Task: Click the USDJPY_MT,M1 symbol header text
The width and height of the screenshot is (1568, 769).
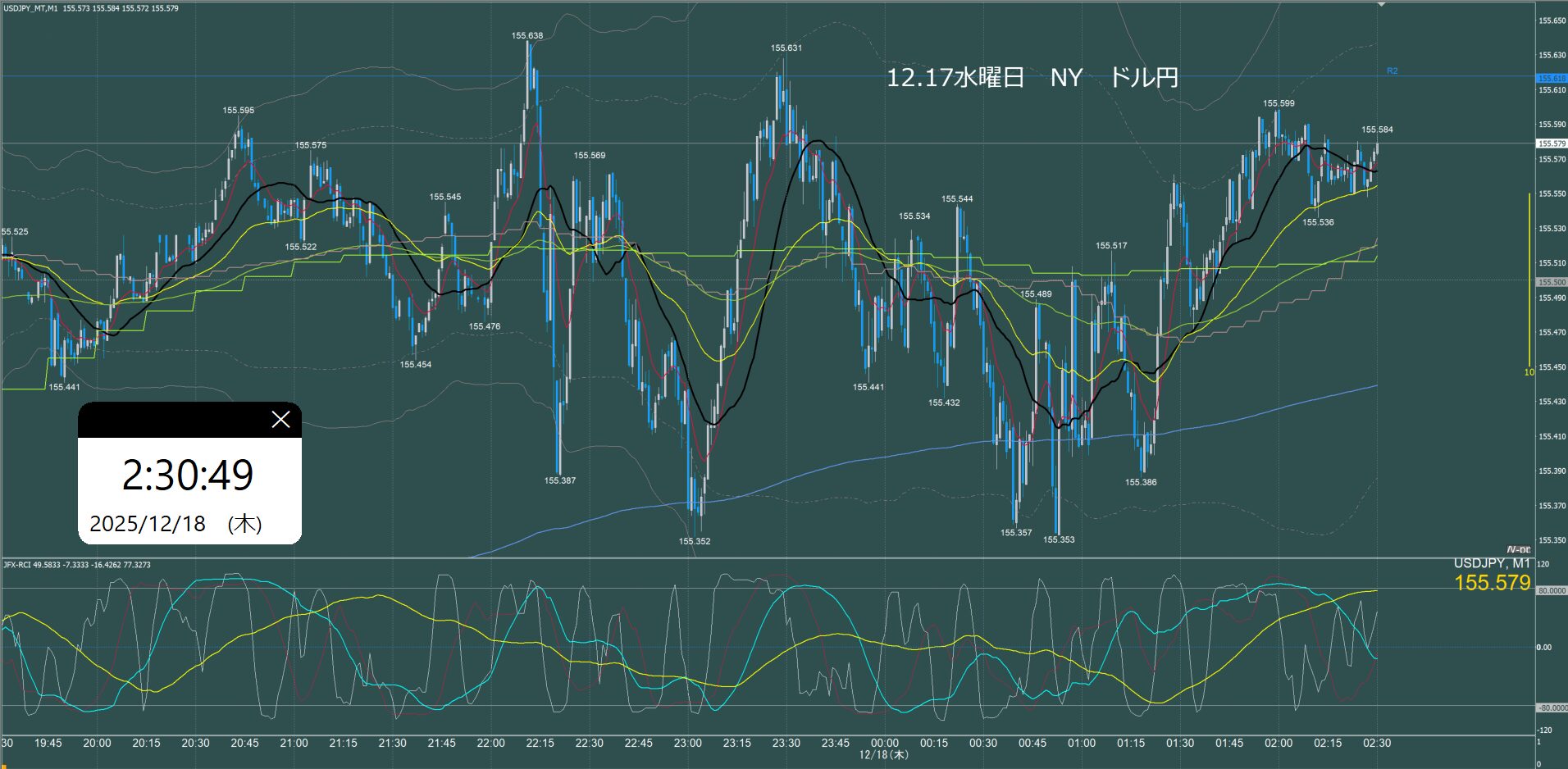Action: point(30,8)
